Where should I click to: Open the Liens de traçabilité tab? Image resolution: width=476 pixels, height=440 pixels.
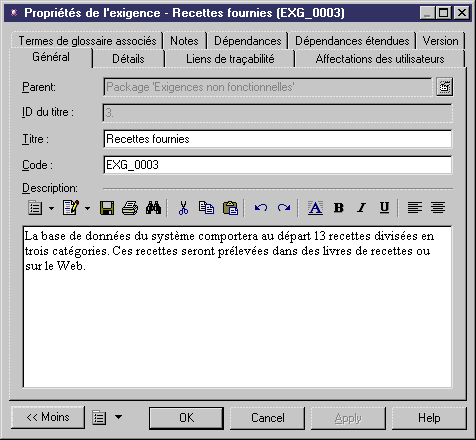[230, 59]
